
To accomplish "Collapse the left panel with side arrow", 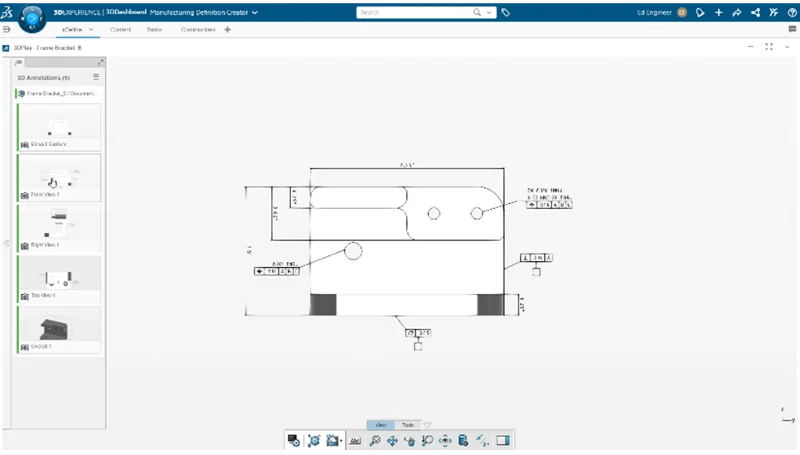I will coord(7,243).
